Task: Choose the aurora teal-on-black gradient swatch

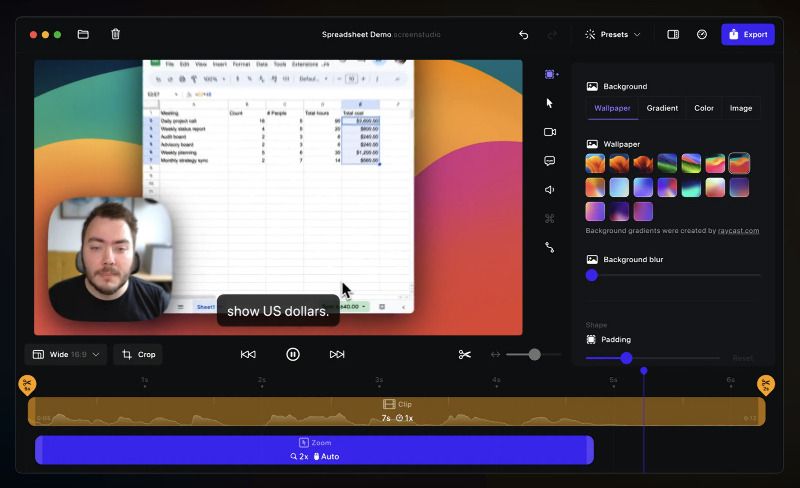Action: click(x=691, y=187)
